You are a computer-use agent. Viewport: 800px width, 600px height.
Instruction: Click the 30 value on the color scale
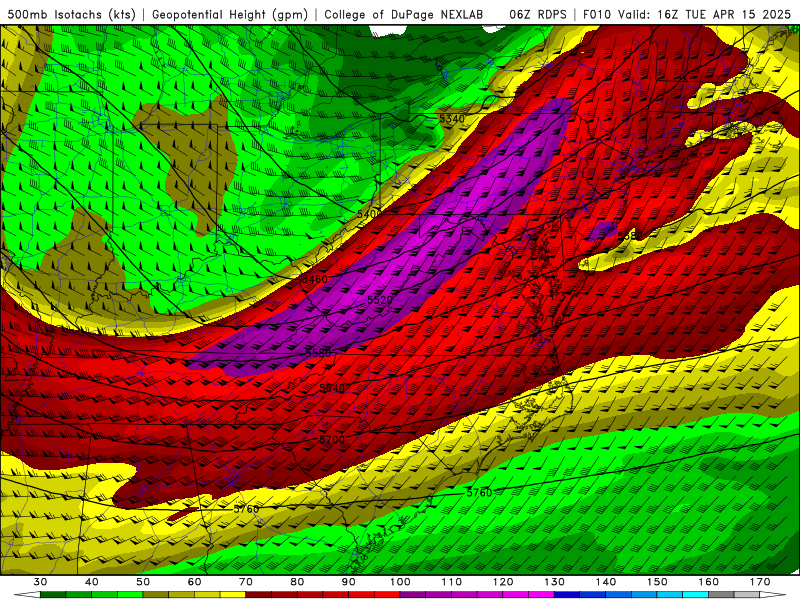[x=40, y=582]
